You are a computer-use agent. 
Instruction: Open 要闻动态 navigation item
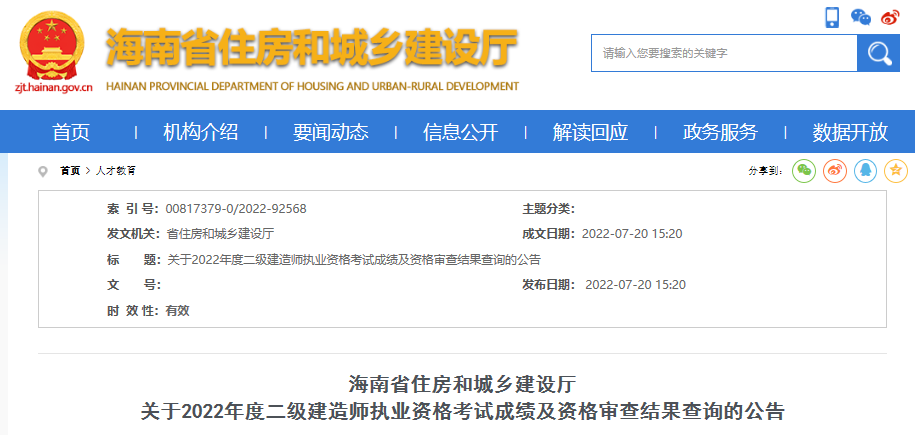tap(331, 132)
